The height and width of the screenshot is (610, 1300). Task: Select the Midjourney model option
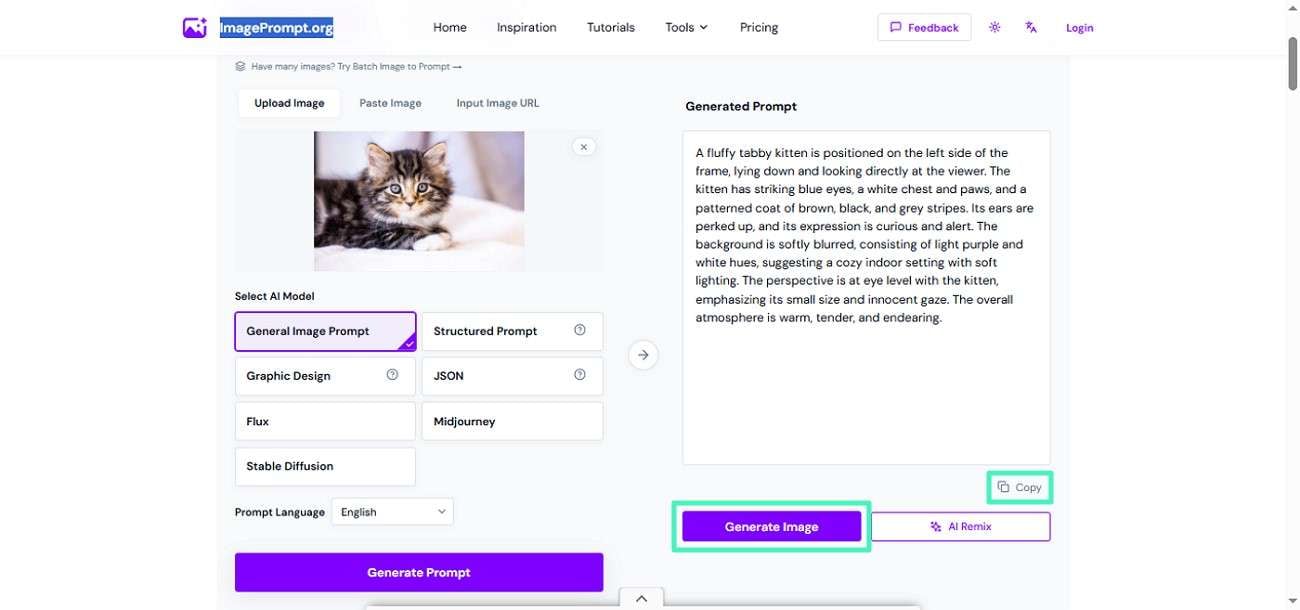click(x=512, y=421)
